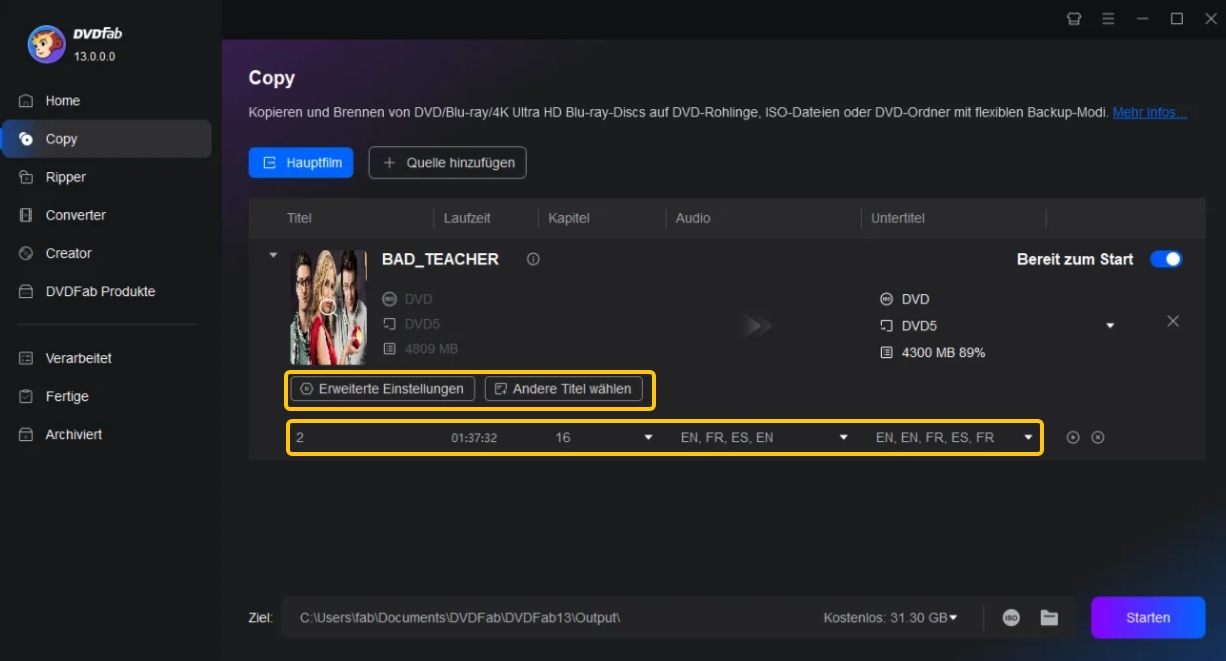Image resolution: width=1226 pixels, height=661 pixels.
Task: Open DVDFab Produkte page
Action: 100,291
